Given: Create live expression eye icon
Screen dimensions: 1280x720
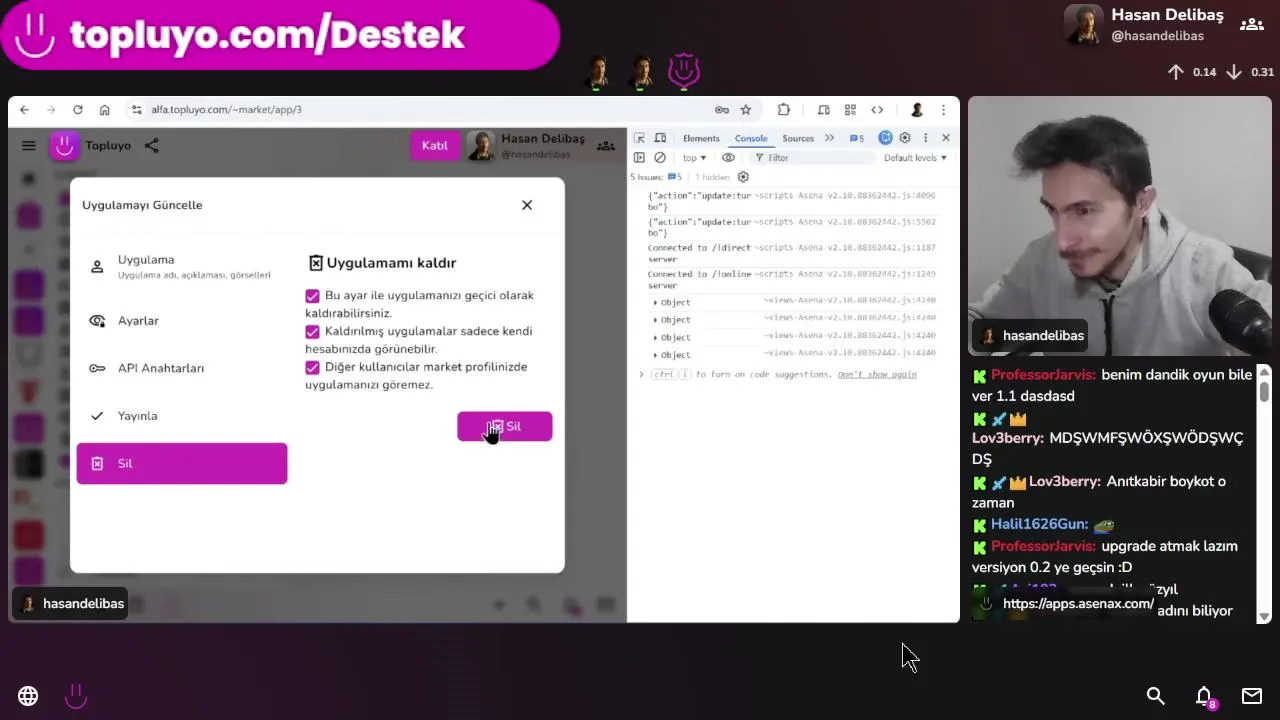Looking at the screenshot, I should point(728,158).
